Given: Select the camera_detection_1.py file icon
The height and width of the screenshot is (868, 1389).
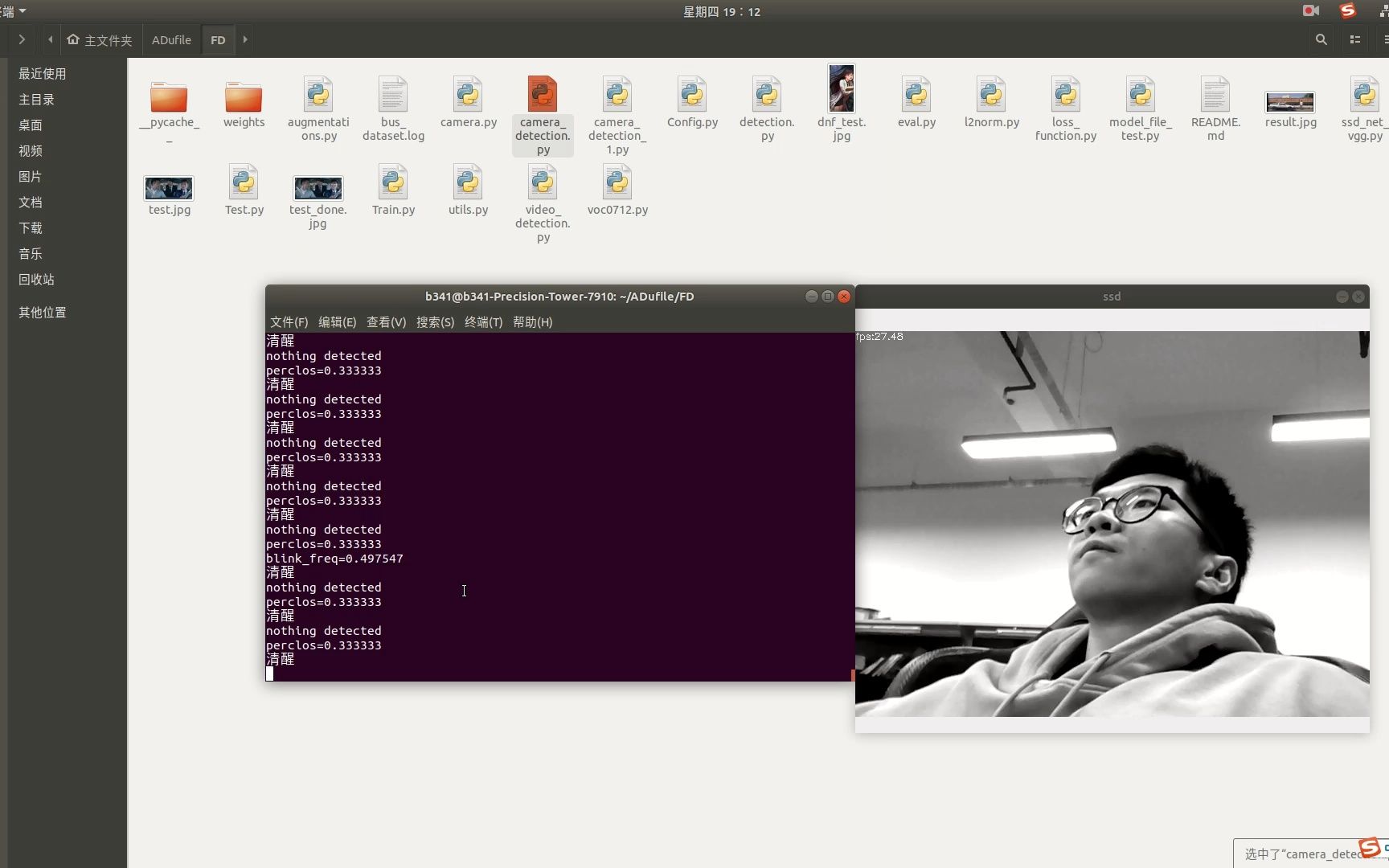Looking at the screenshot, I should [x=617, y=95].
